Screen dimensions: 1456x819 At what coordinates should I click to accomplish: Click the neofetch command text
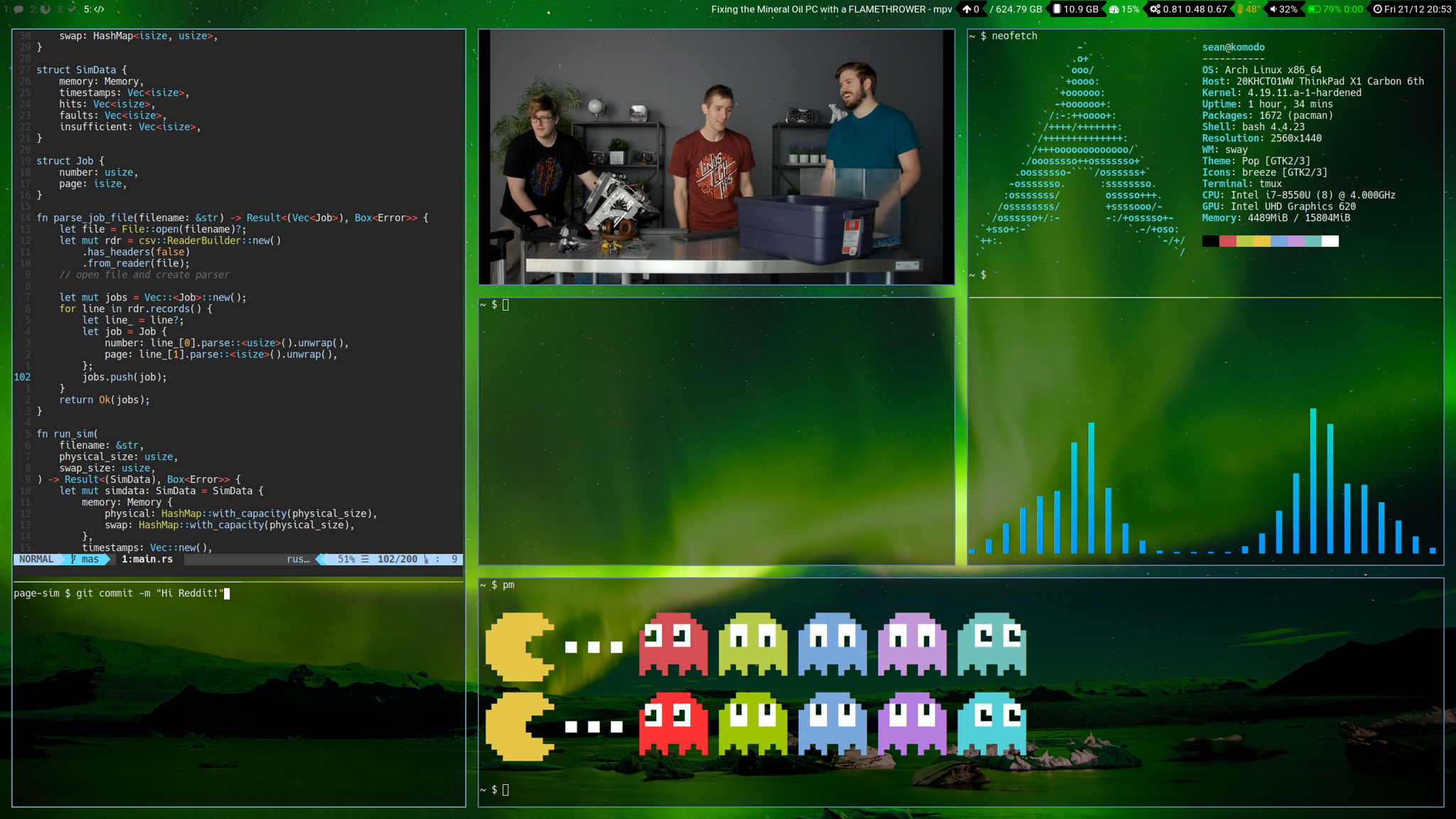click(x=1015, y=36)
